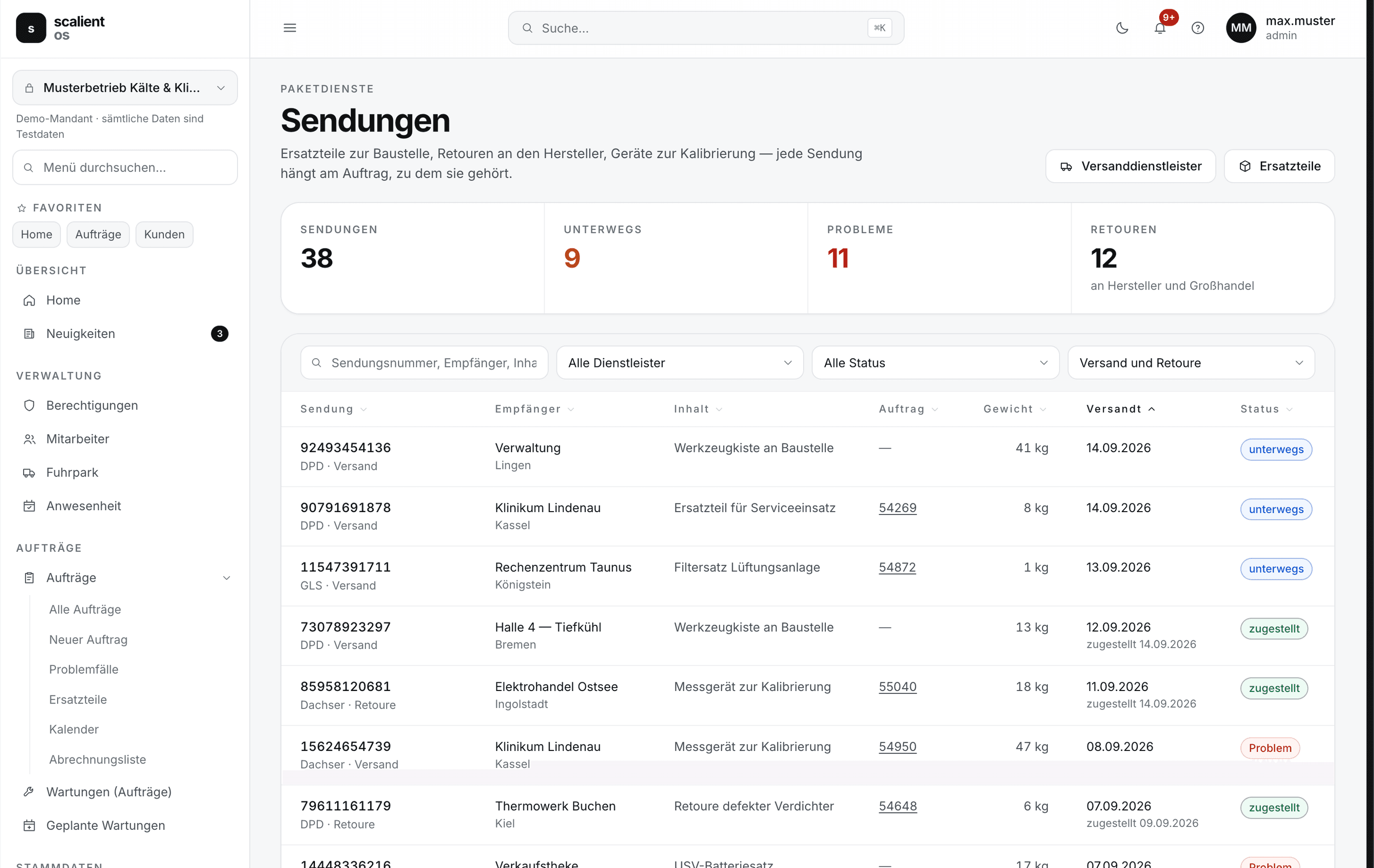Open Kalender in sidebar
The height and width of the screenshot is (868, 1374).
coord(74,729)
